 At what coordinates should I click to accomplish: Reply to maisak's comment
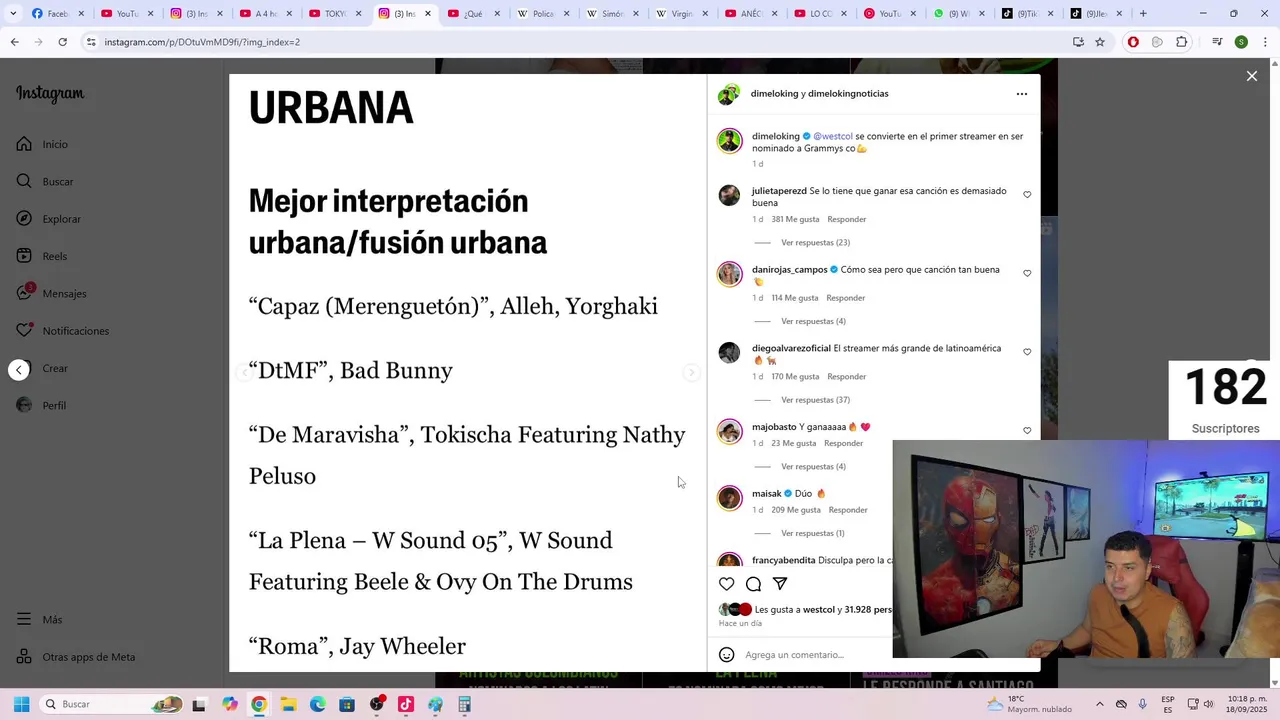[848, 510]
